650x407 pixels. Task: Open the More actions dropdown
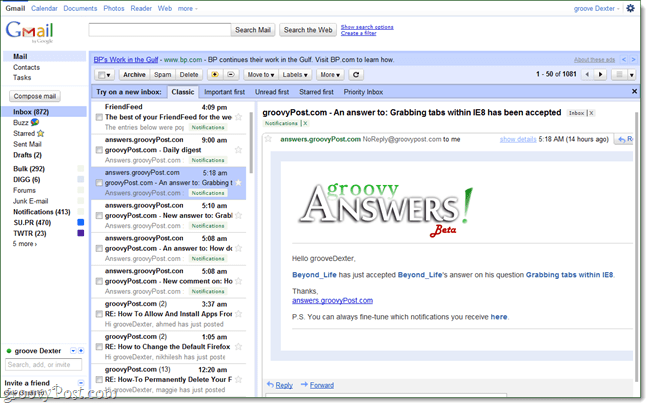(x=330, y=75)
